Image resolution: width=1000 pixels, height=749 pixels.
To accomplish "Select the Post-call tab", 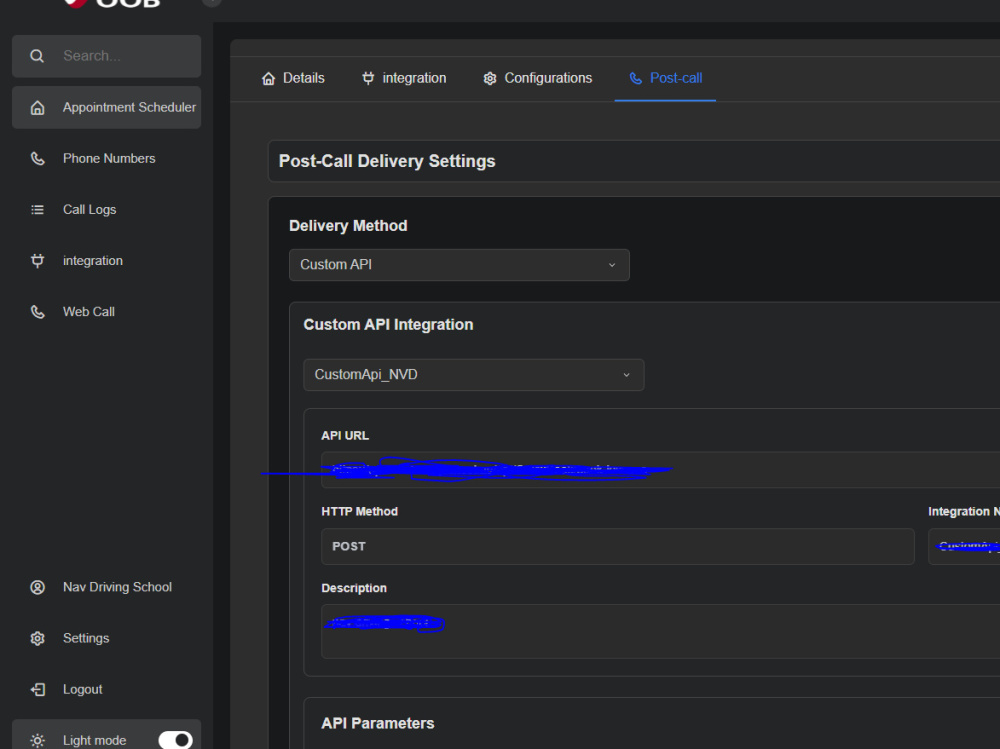I will tap(665, 78).
